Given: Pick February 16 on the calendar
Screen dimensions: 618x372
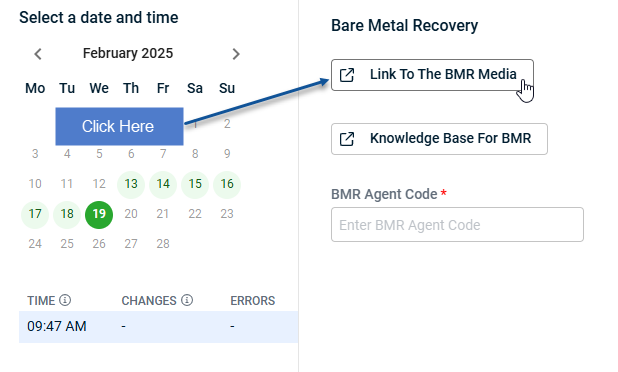Looking at the screenshot, I should click(x=227, y=184).
